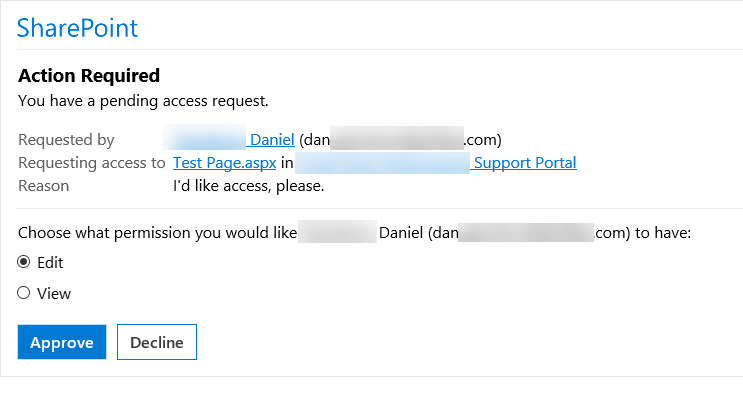Choose the View permission radio button

pyautogui.click(x=24, y=294)
